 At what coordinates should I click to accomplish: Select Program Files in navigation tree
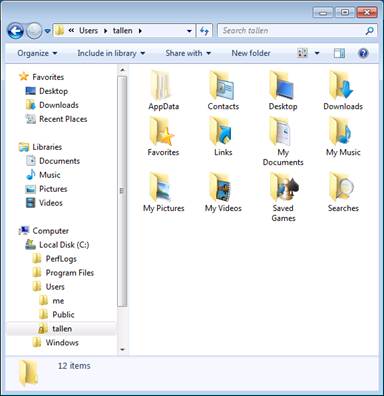pos(63,273)
